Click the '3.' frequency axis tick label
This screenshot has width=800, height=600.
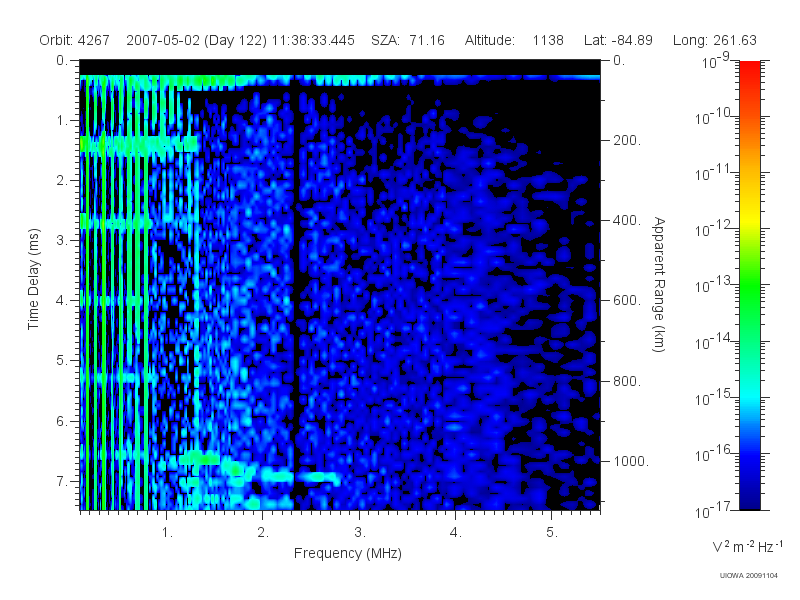tap(360, 532)
